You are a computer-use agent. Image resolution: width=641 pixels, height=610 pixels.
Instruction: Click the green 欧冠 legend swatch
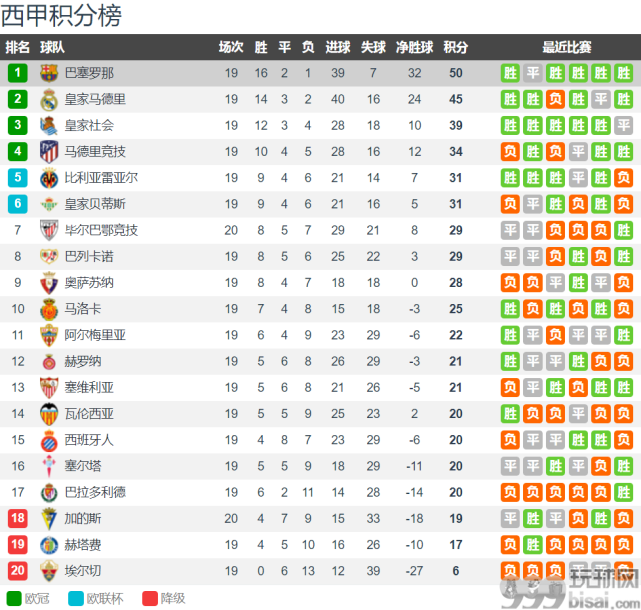click(x=14, y=599)
